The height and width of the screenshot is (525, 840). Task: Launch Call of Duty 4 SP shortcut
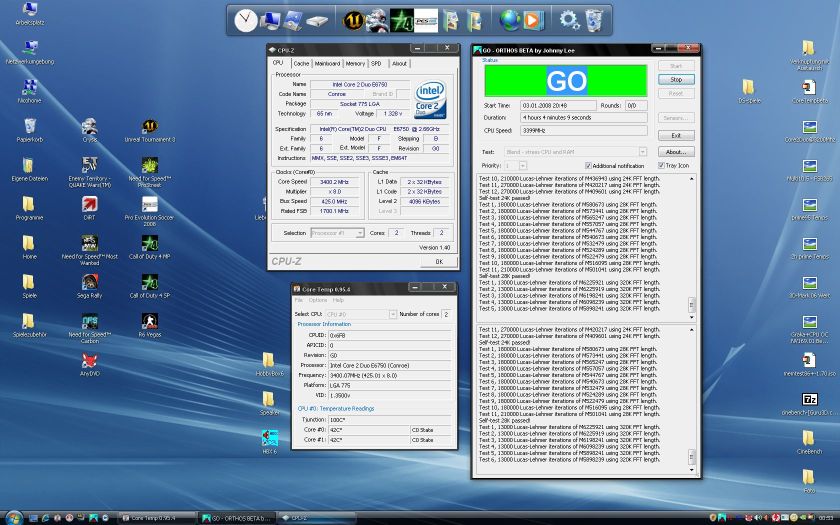coord(149,287)
